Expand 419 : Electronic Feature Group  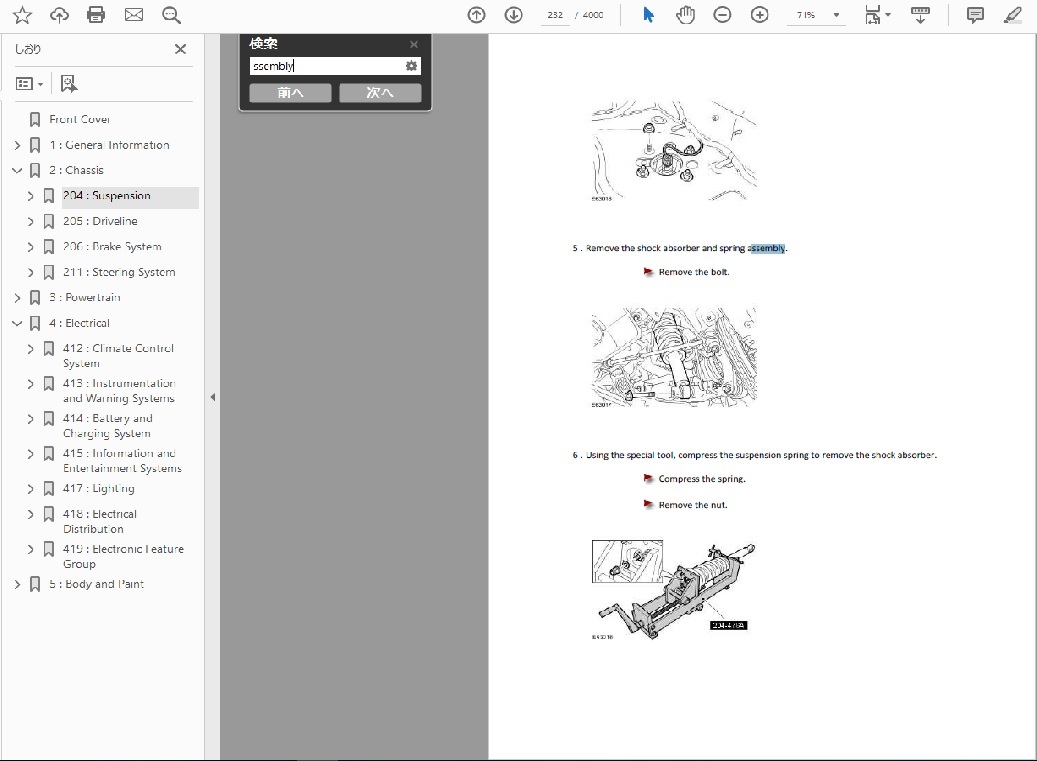pos(30,549)
